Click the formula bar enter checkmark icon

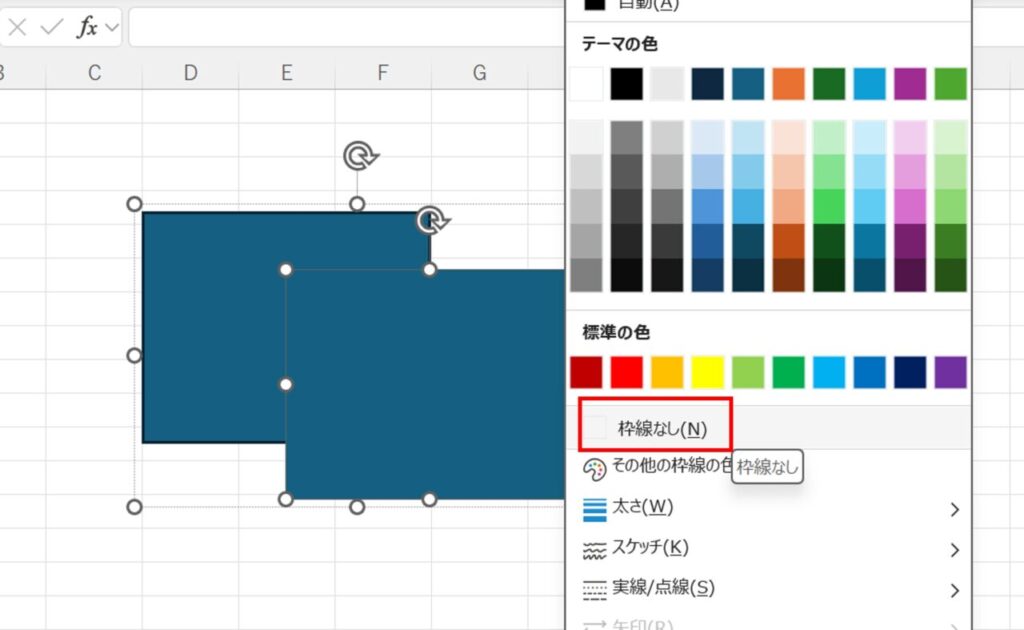point(52,27)
